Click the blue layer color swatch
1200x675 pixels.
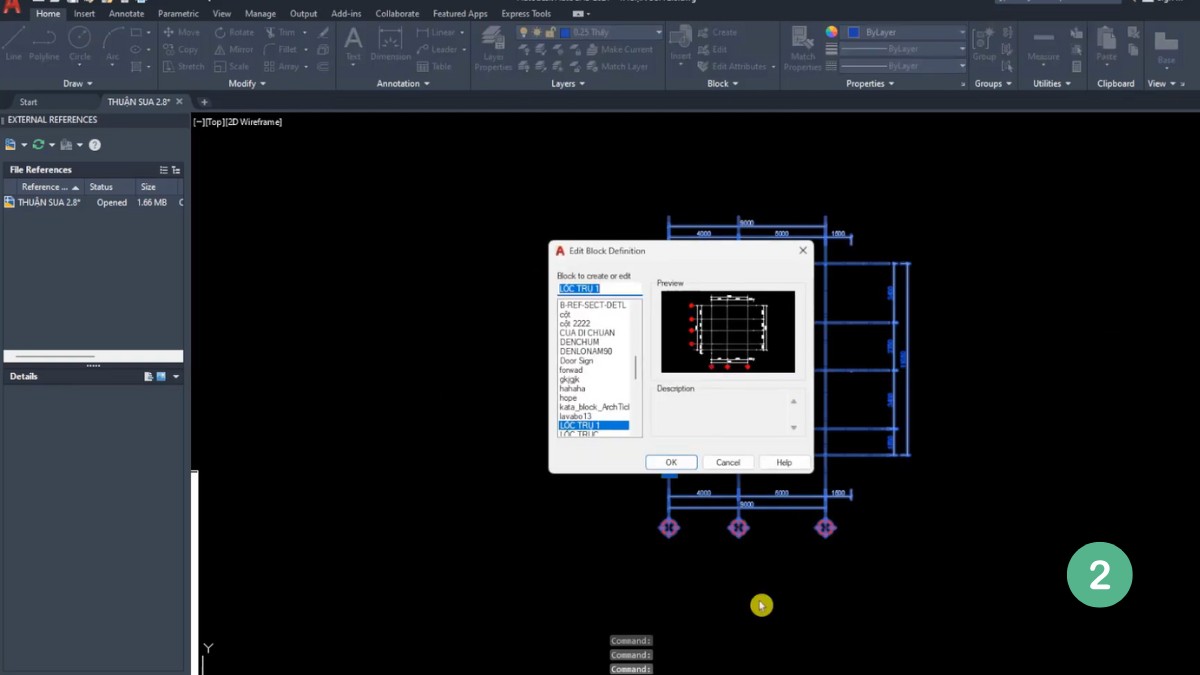tap(566, 32)
